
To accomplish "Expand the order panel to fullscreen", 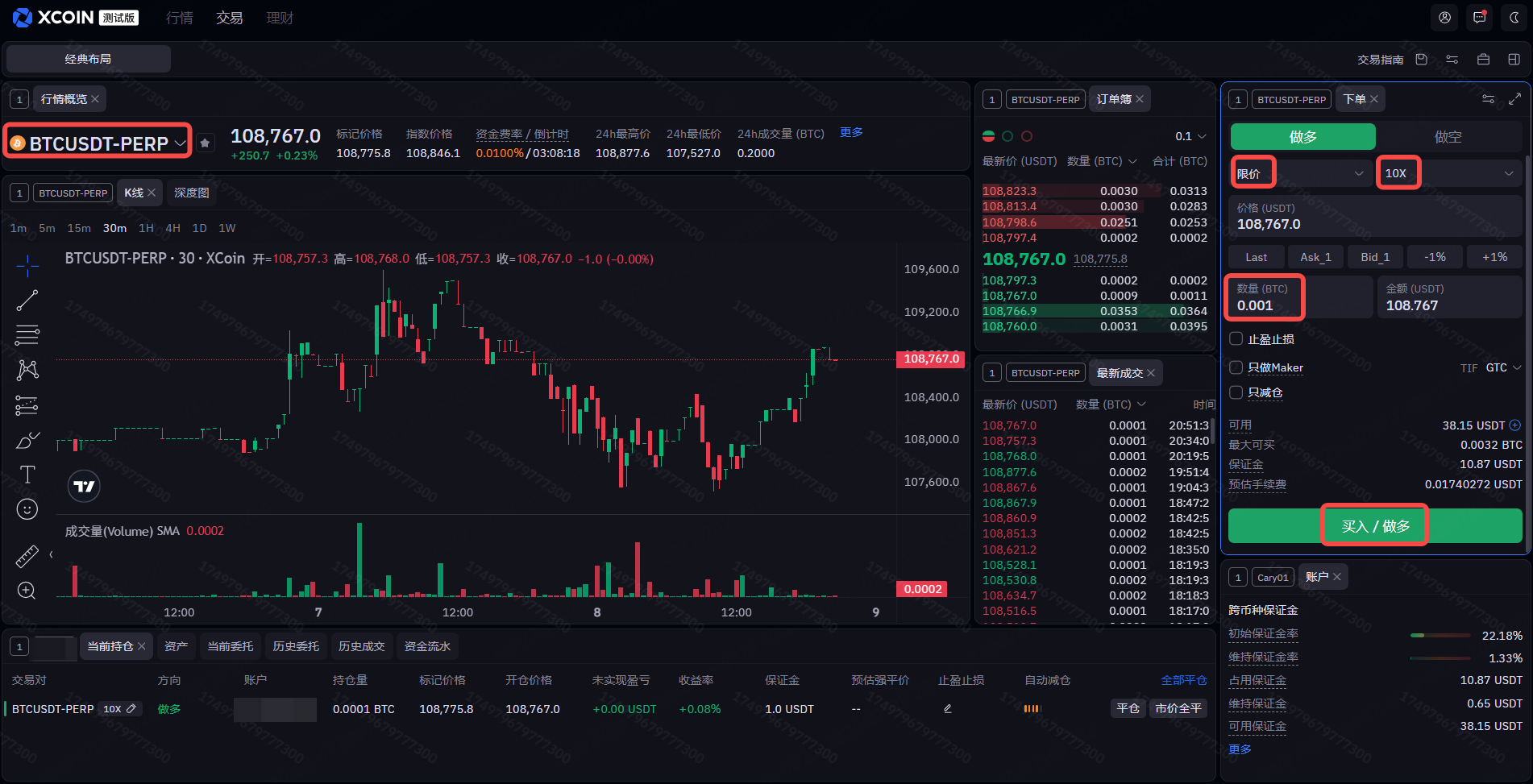I will (1514, 99).
